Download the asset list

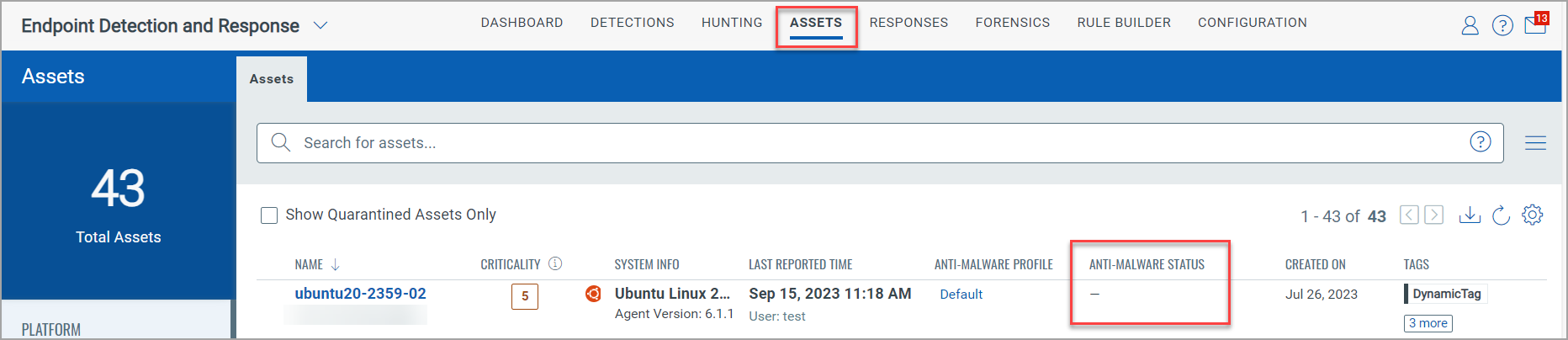coord(1470,215)
